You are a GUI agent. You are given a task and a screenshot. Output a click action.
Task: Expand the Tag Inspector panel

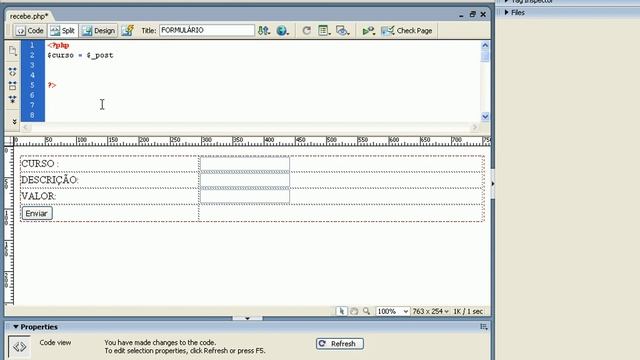[507, 1]
